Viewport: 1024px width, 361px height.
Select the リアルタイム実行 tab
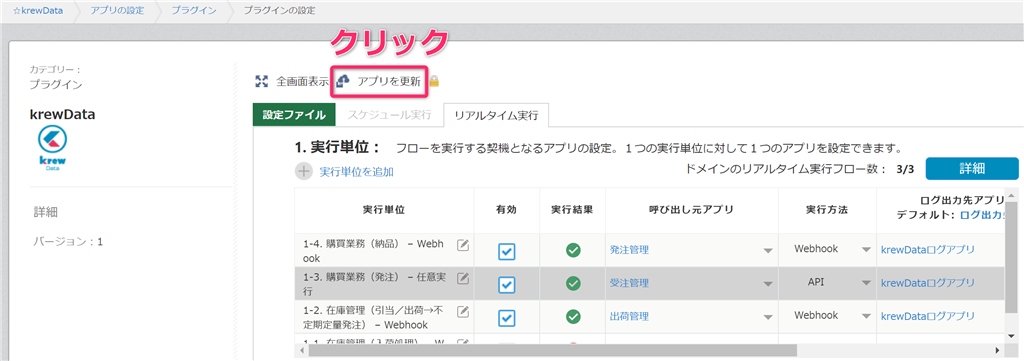[496, 115]
